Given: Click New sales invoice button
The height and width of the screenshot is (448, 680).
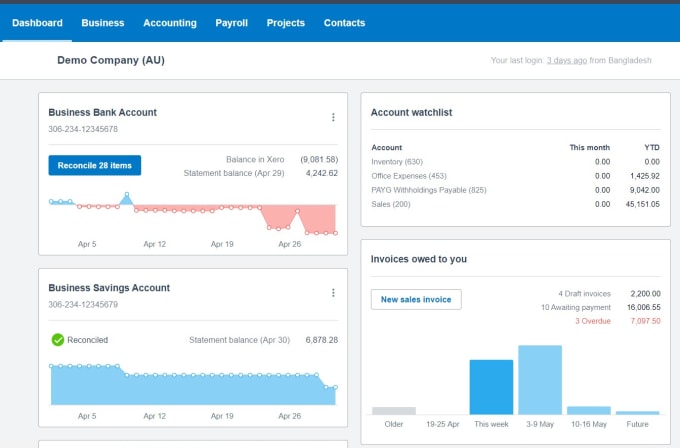Looking at the screenshot, I should tap(416, 299).
